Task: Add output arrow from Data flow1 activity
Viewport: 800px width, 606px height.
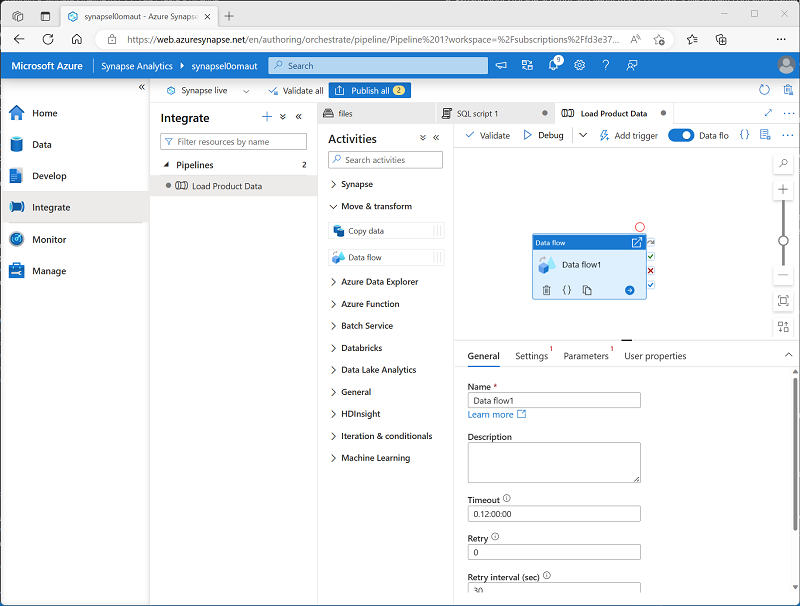Action: pos(630,290)
